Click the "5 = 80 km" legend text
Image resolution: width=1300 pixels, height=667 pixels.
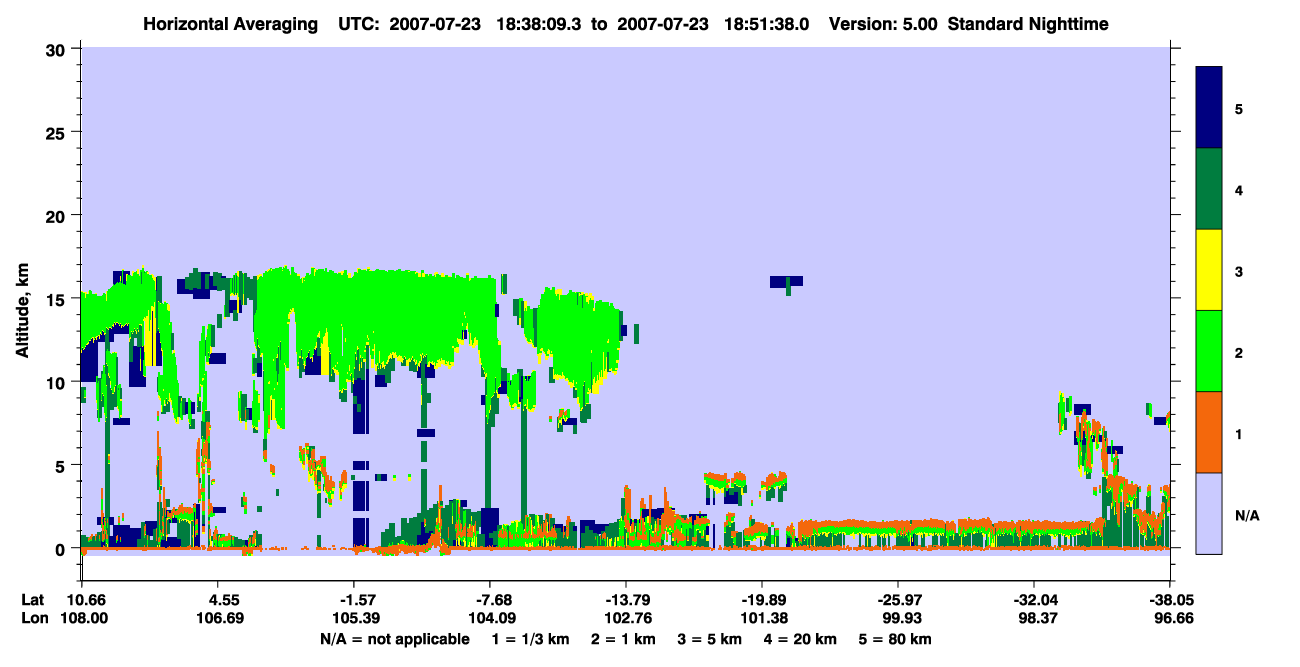point(897,639)
